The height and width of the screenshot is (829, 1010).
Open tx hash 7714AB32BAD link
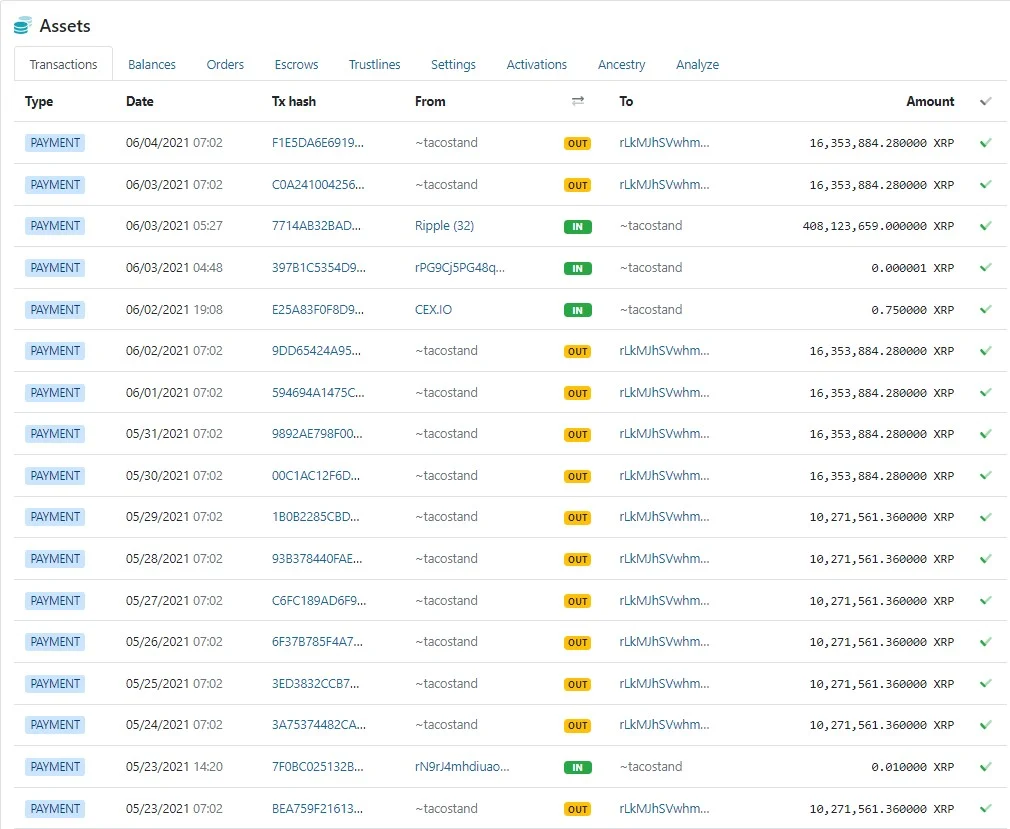[x=317, y=226]
